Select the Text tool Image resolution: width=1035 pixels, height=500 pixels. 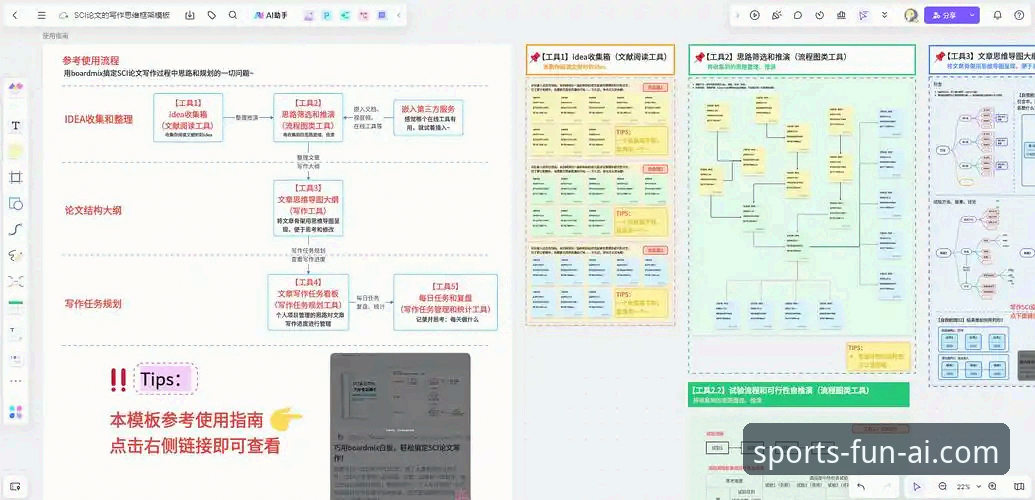coord(16,125)
